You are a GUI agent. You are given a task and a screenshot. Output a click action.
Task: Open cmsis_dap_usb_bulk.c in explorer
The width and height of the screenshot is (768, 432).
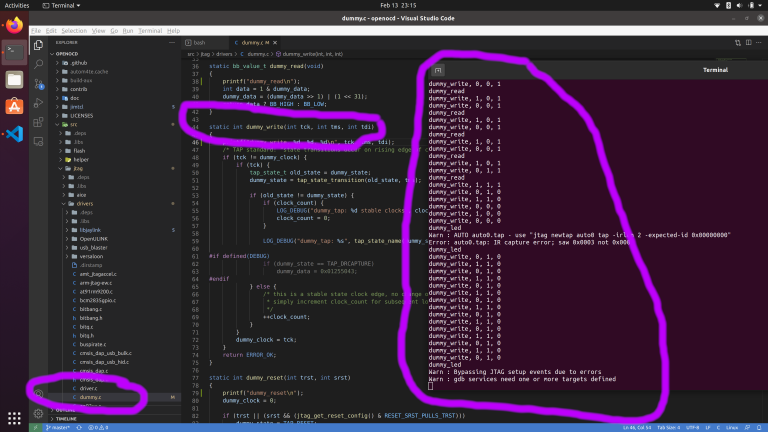click(105, 353)
